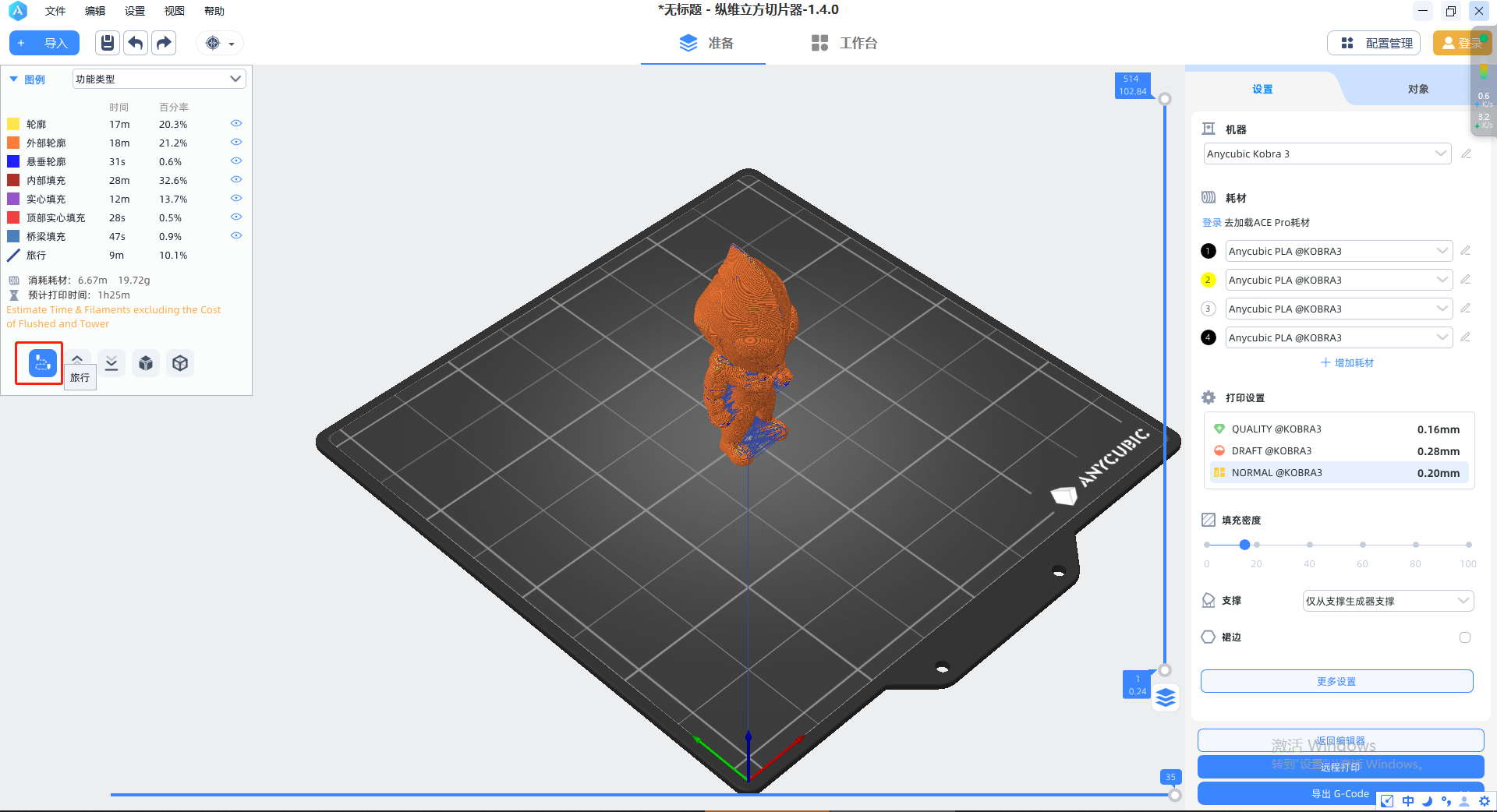Open the 支撑 support type dropdown
1497x812 pixels.
coord(1388,601)
